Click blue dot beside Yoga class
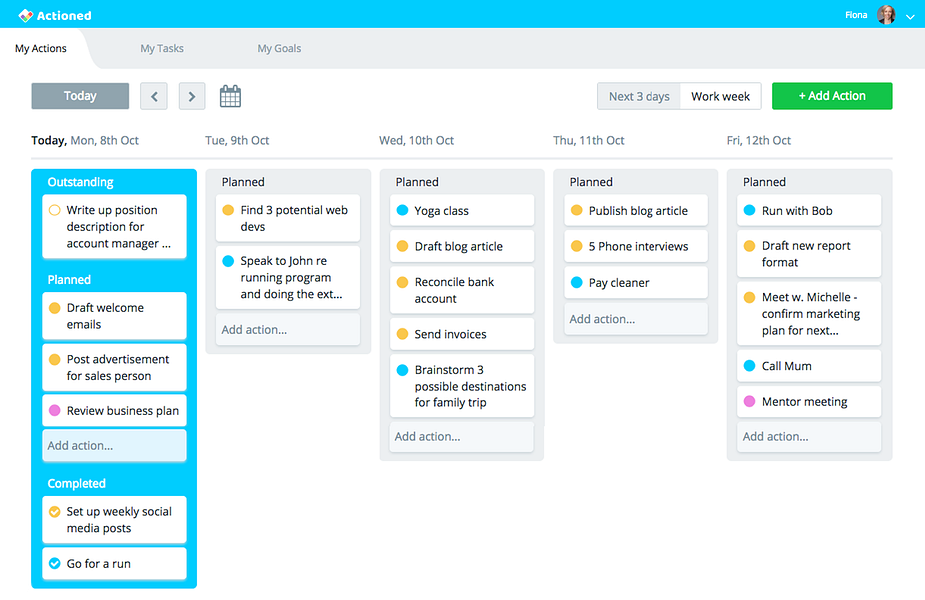The width and height of the screenshot is (925, 600). tap(402, 211)
